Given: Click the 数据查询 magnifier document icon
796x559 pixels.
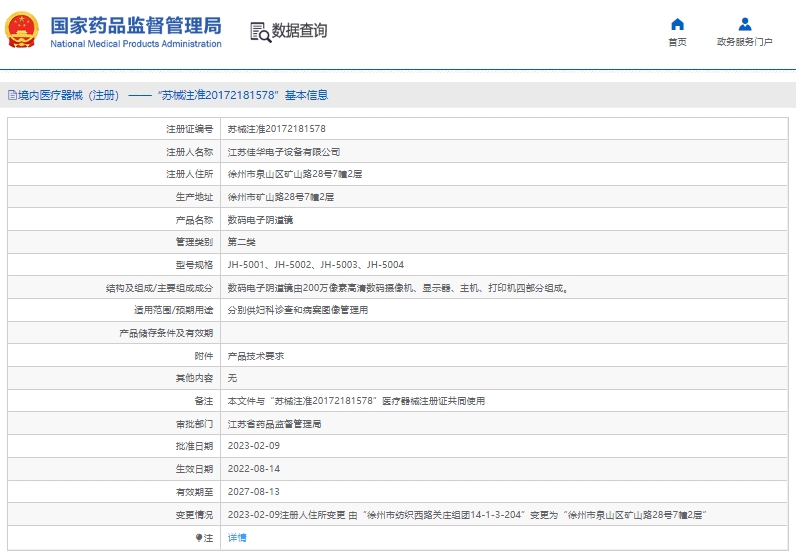Looking at the screenshot, I should 260,31.
